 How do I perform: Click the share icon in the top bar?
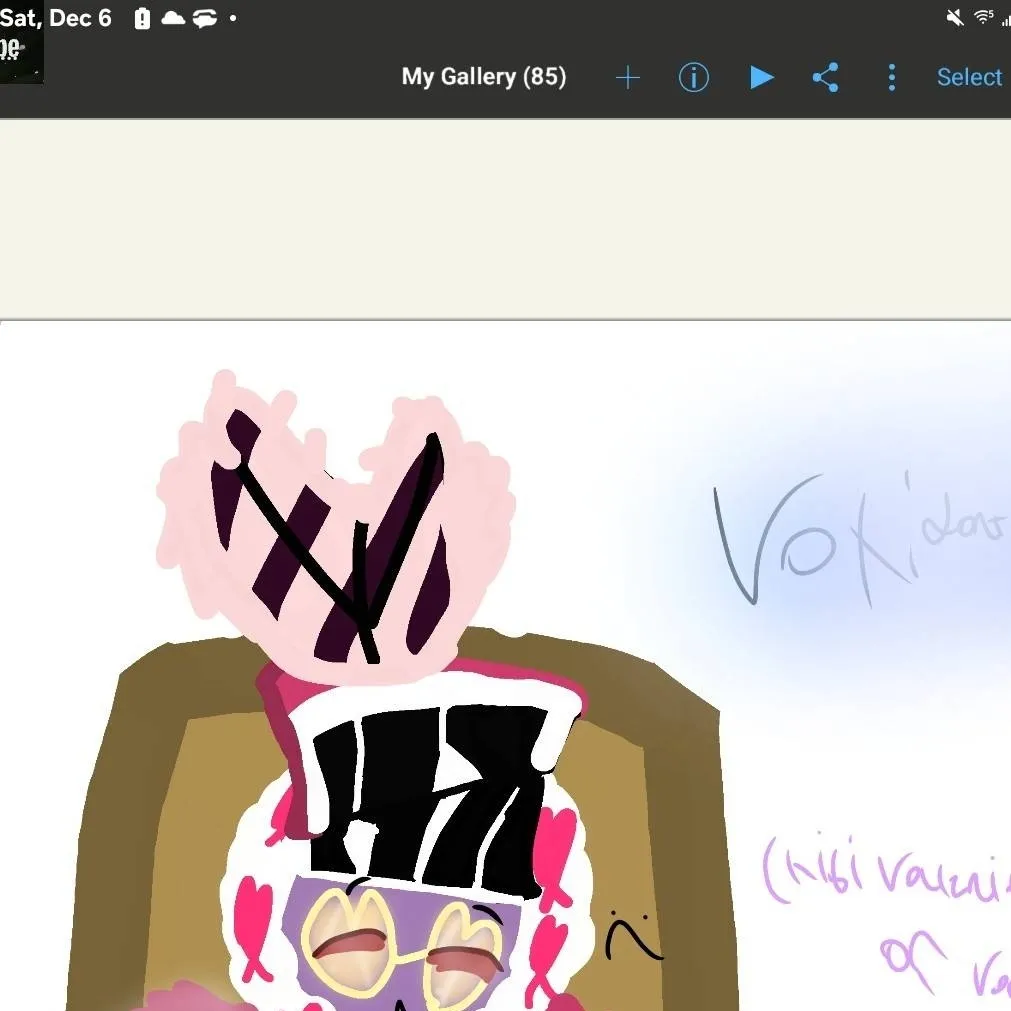(825, 78)
